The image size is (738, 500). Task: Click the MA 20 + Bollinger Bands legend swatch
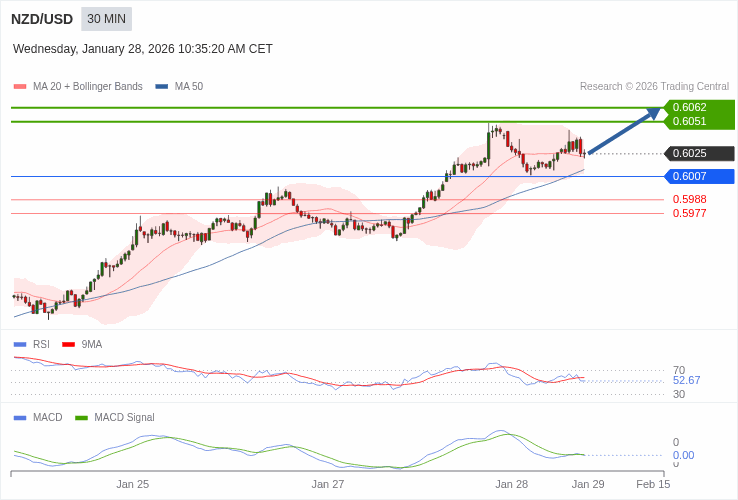click(x=20, y=87)
